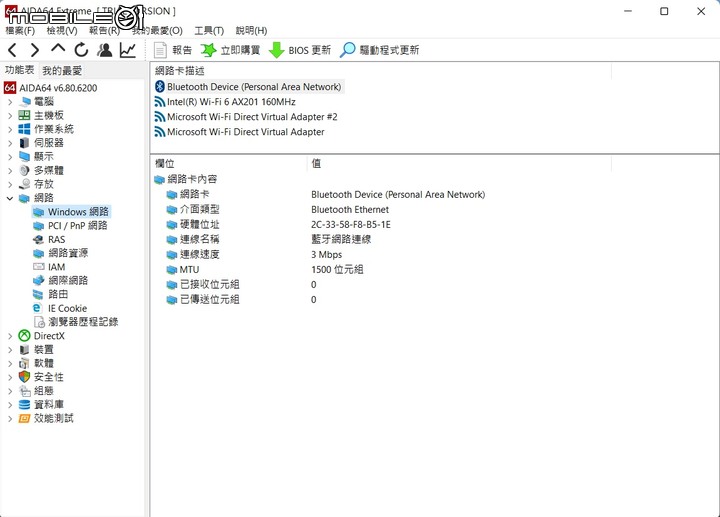
Task: Open the user manager person icon
Action: (105, 50)
